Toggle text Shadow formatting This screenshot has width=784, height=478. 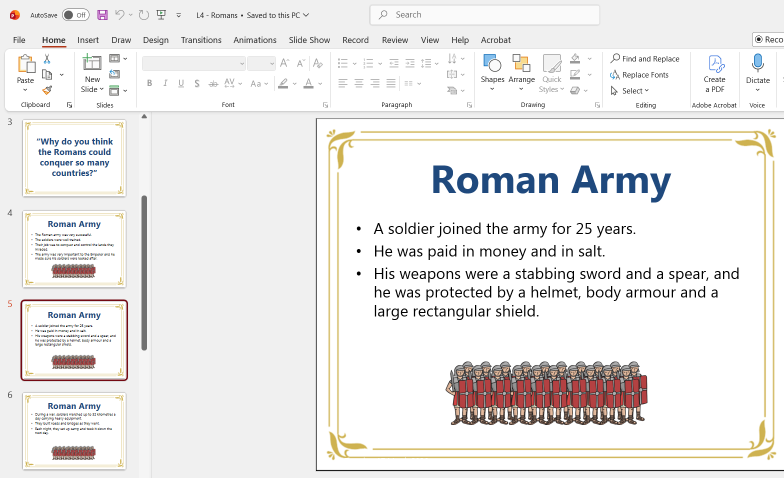197,84
